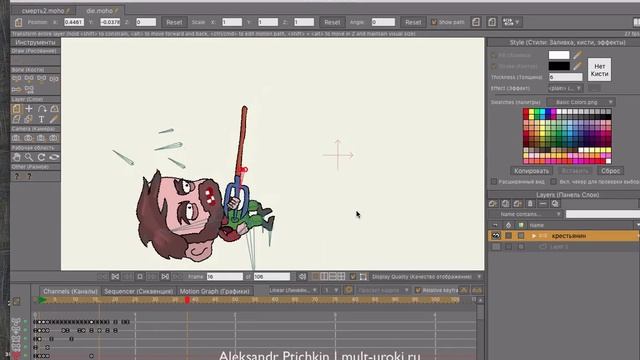640x360 pixels.
Task: Click the Scale Reset button
Action: [332, 22]
